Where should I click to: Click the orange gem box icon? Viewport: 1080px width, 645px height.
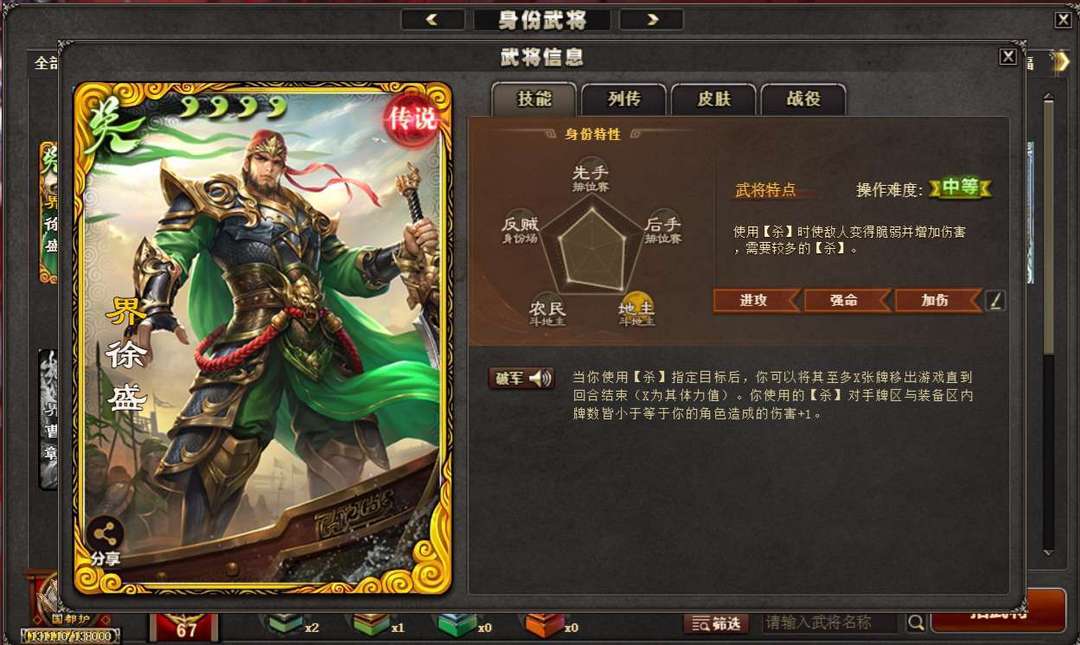pos(543,624)
